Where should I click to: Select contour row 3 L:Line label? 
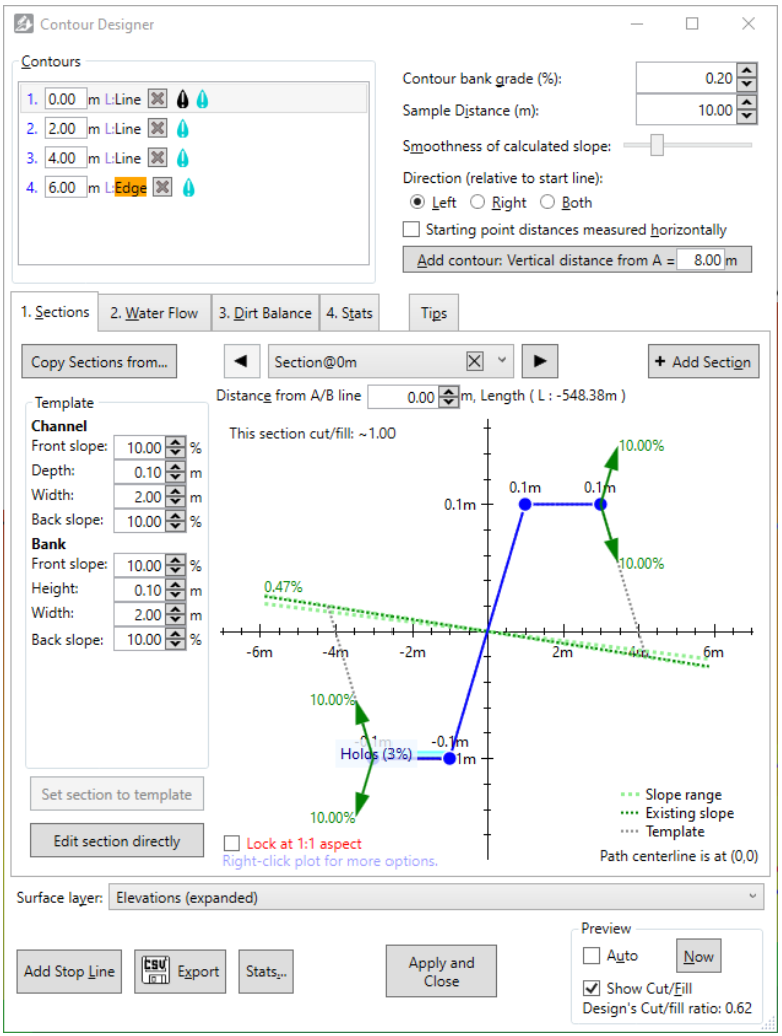pyautogui.click(x=123, y=158)
